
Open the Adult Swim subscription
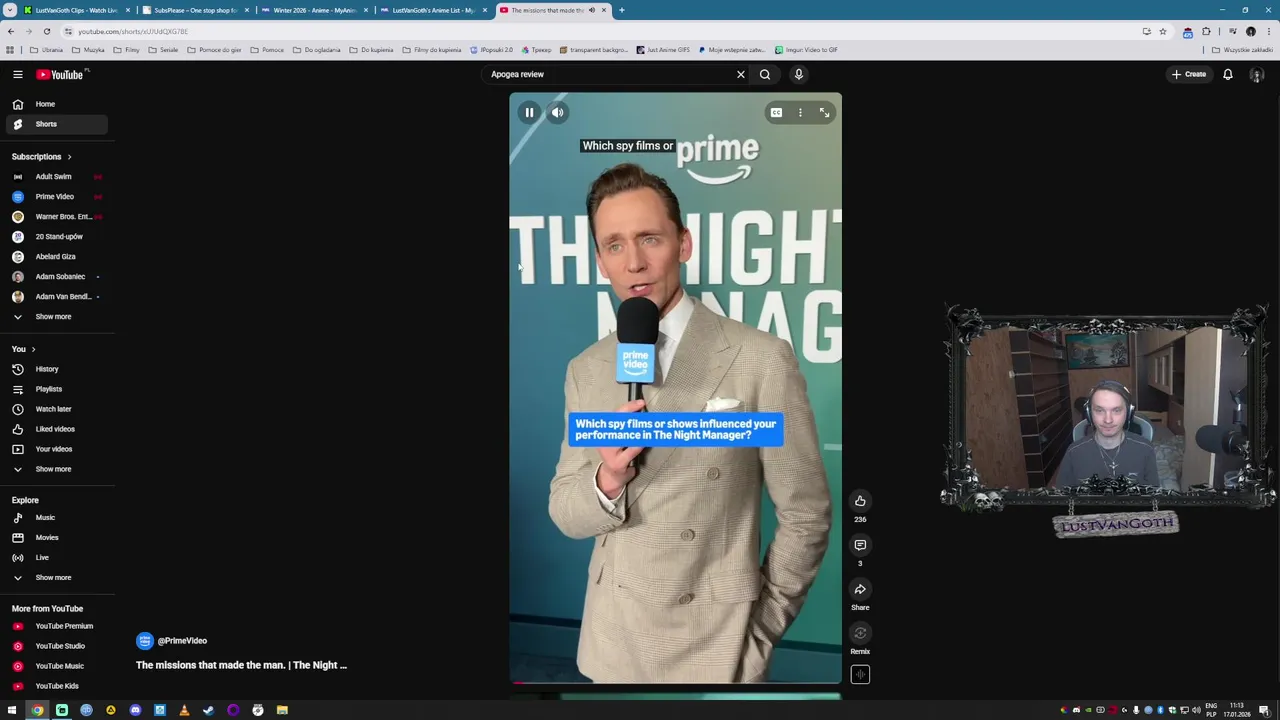(57, 176)
